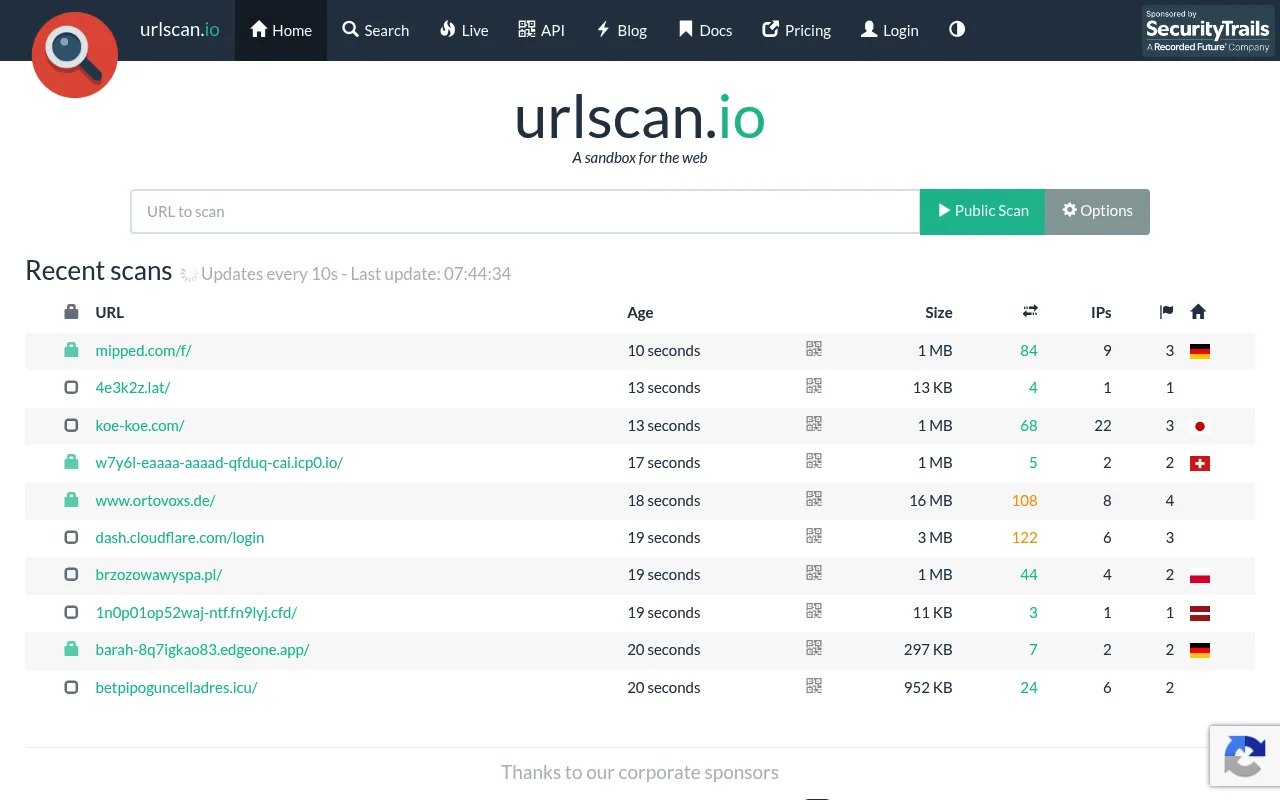Screen dimensions: 1280x800
Task: Open the barah-8q7igkao83.edgeone.app/ scan
Action: [202, 649]
